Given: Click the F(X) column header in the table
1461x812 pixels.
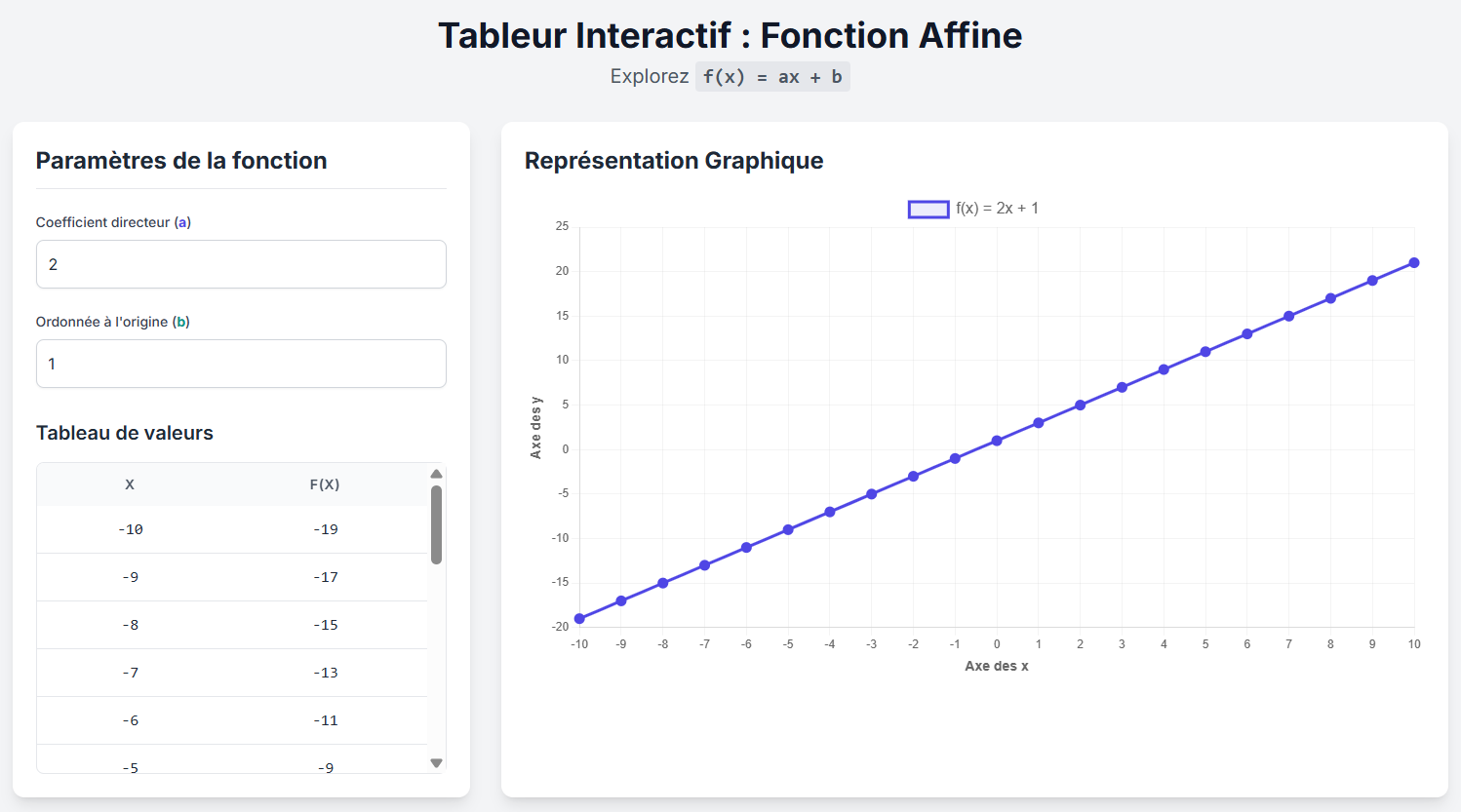Looking at the screenshot, I should coord(325,484).
